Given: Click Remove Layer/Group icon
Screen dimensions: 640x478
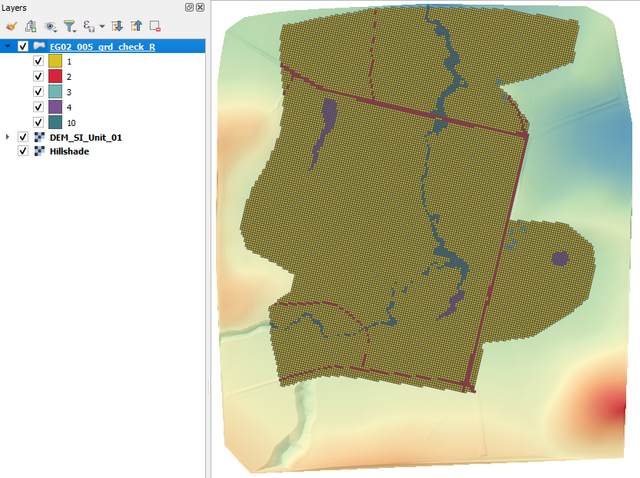Looking at the screenshot, I should [x=155, y=26].
